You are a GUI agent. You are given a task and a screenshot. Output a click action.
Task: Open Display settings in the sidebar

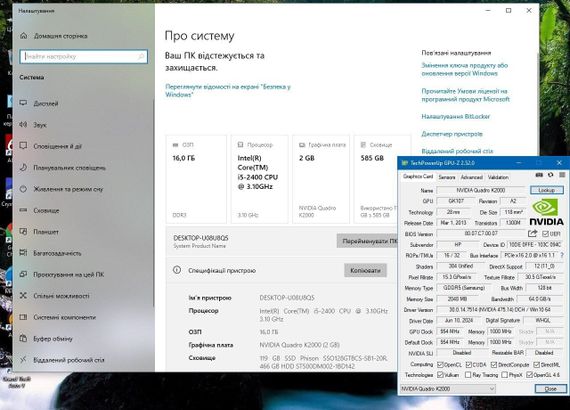(x=39, y=103)
